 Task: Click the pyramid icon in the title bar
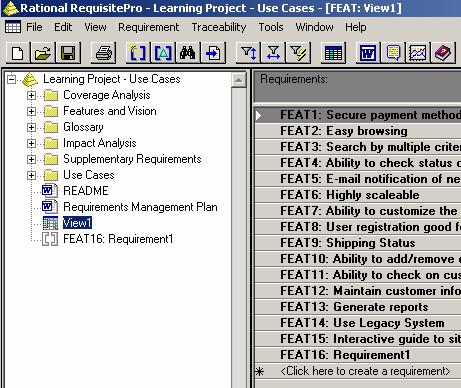(x=11, y=8)
